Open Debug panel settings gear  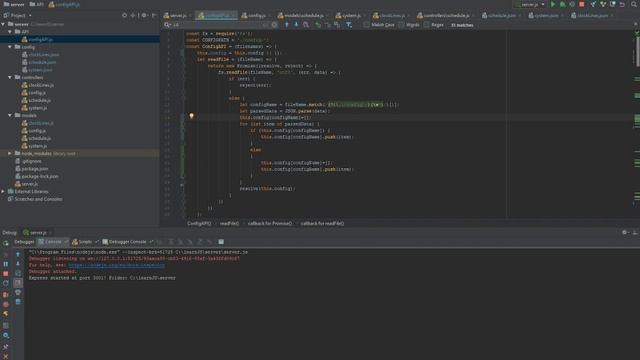pyautogui.click(x=624, y=232)
